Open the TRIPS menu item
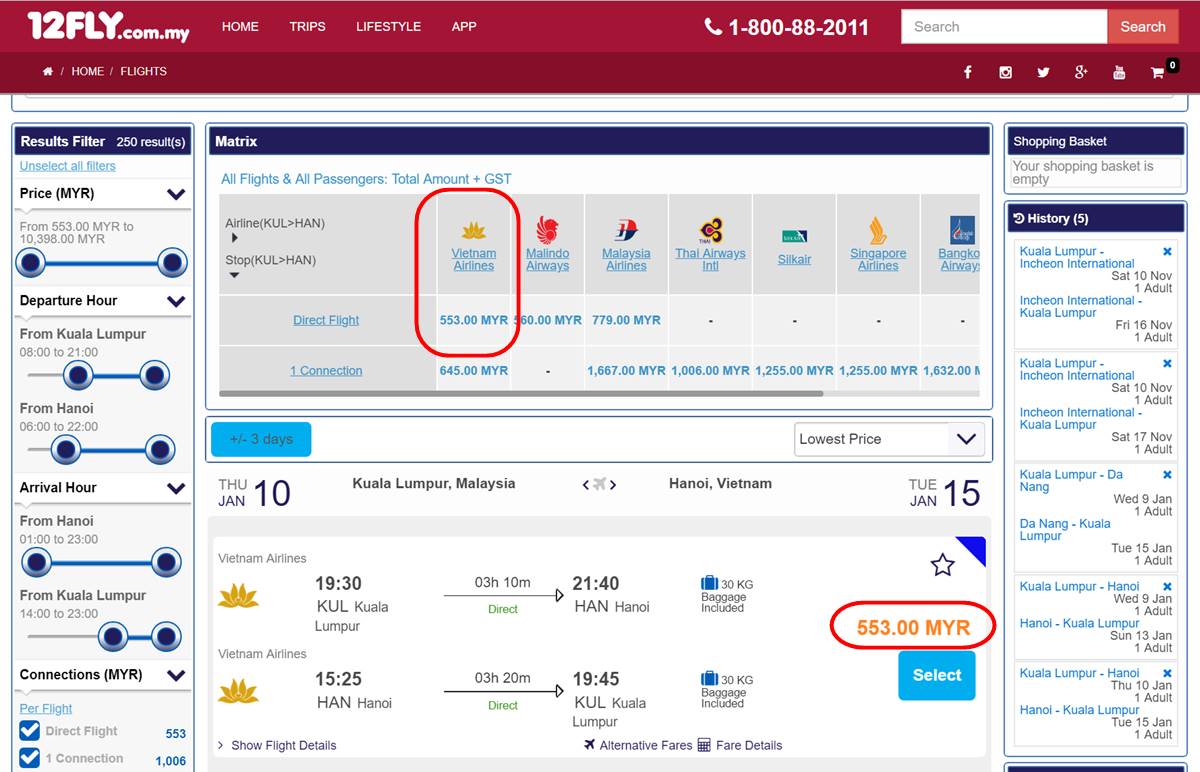 pos(307,27)
